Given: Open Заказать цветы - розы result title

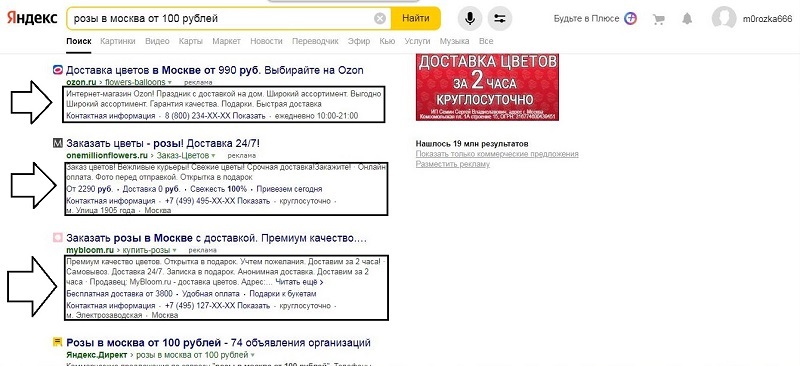Looking at the screenshot, I should point(163,143).
